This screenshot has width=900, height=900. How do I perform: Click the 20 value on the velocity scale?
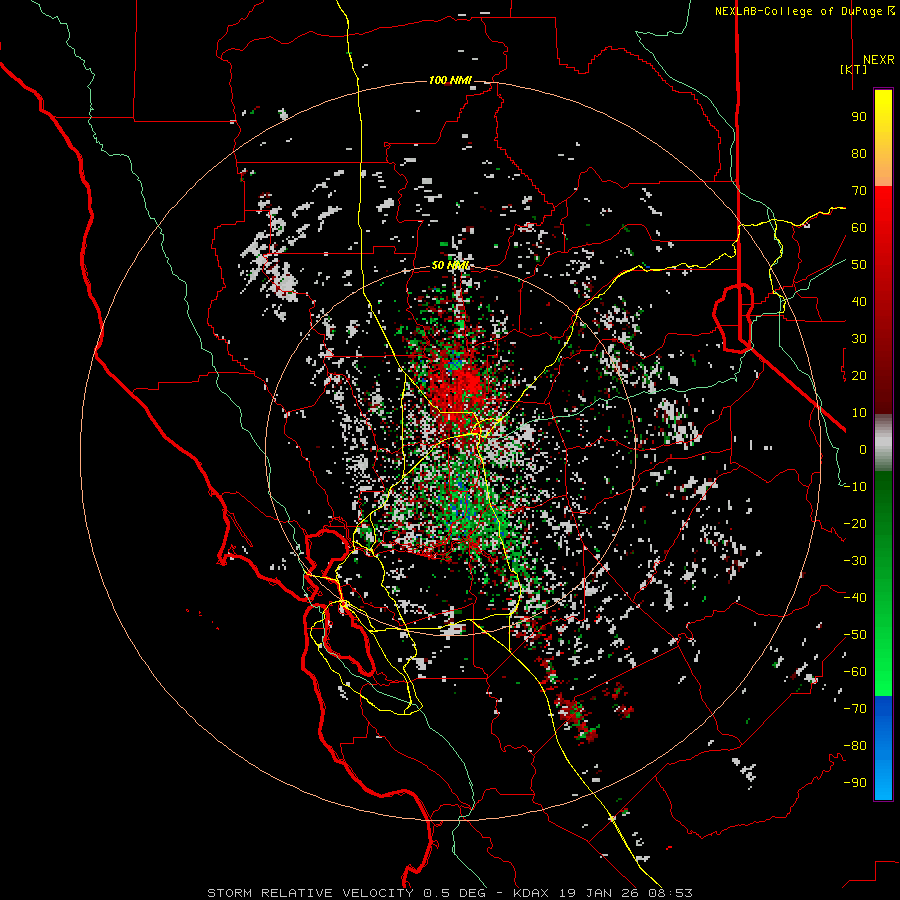(859, 376)
